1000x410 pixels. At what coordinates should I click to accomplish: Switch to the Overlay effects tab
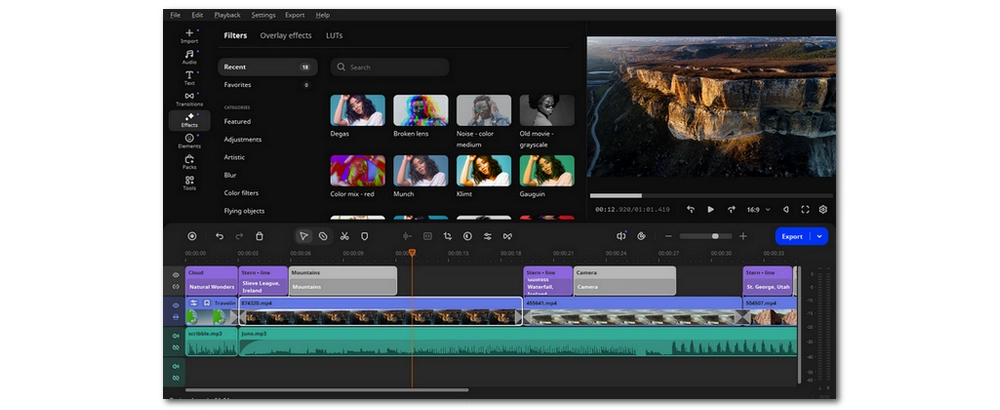[x=285, y=35]
